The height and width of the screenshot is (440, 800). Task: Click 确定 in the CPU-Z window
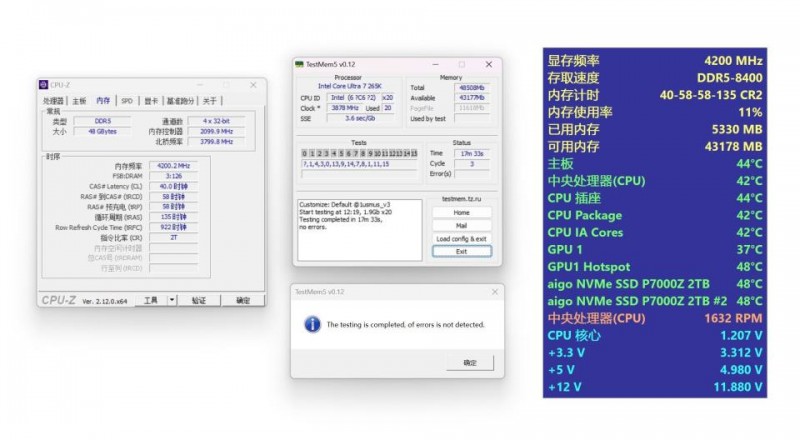[x=242, y=299]
